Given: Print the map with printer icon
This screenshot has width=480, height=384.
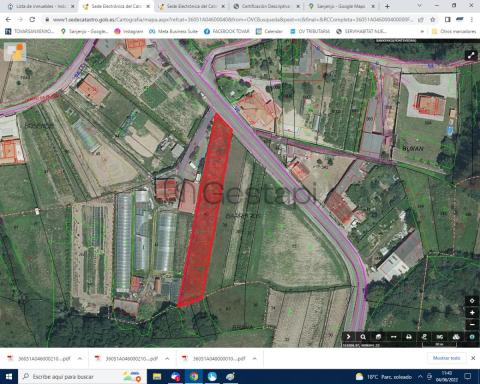Looking at the screenshot, I should [409, 337].
